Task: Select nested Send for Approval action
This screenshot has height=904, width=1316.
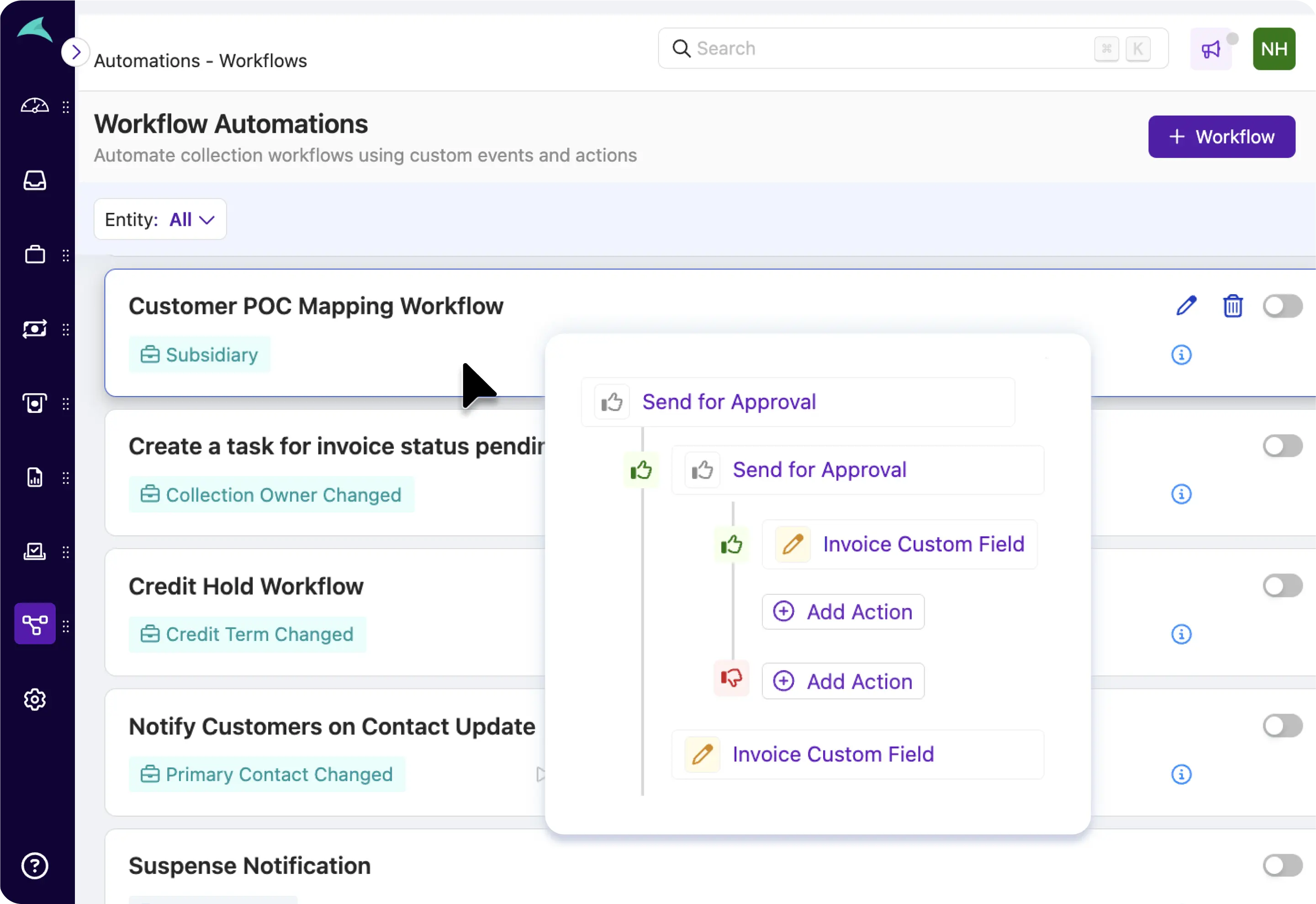Action: pos(857,470)
